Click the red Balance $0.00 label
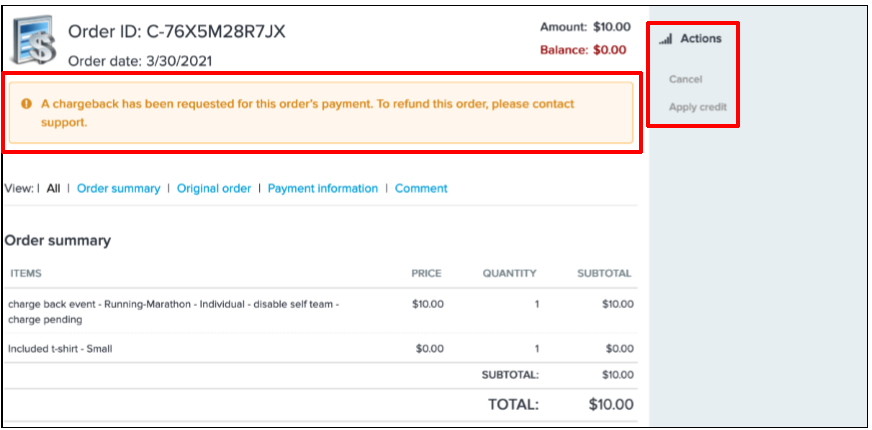This screenshot has height=430, width=872. click(x=583, y=50)
